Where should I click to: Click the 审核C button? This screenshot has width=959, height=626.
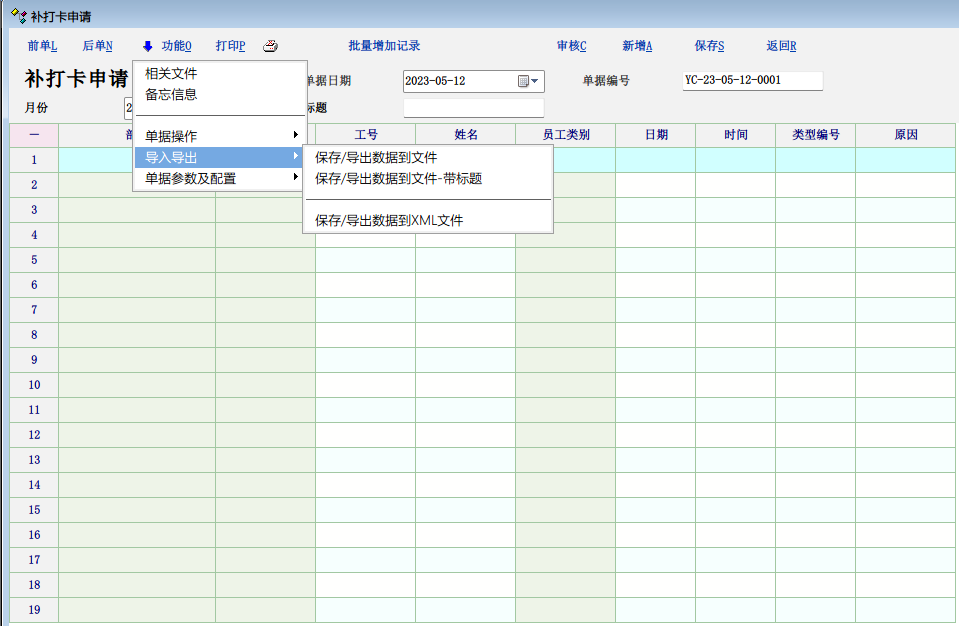pos(571,46)
